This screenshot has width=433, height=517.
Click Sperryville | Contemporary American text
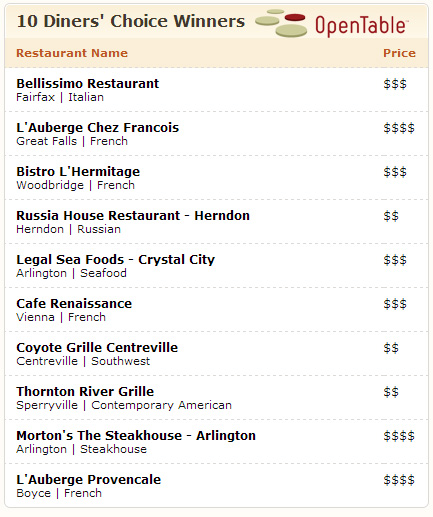[x=124, y=405]
